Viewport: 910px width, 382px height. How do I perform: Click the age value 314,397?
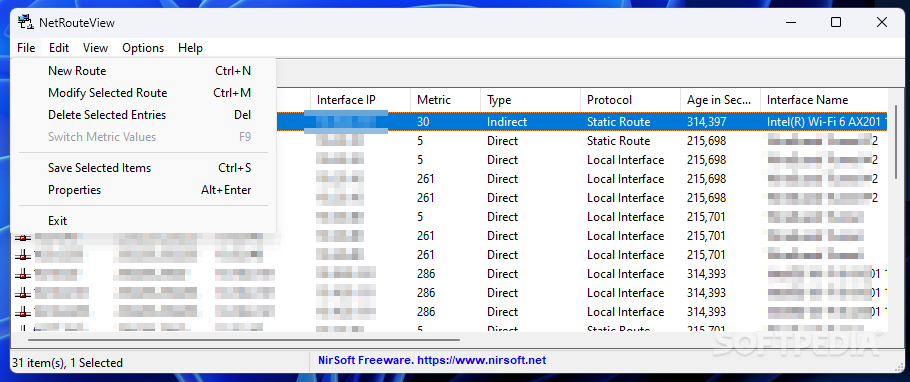706,122
